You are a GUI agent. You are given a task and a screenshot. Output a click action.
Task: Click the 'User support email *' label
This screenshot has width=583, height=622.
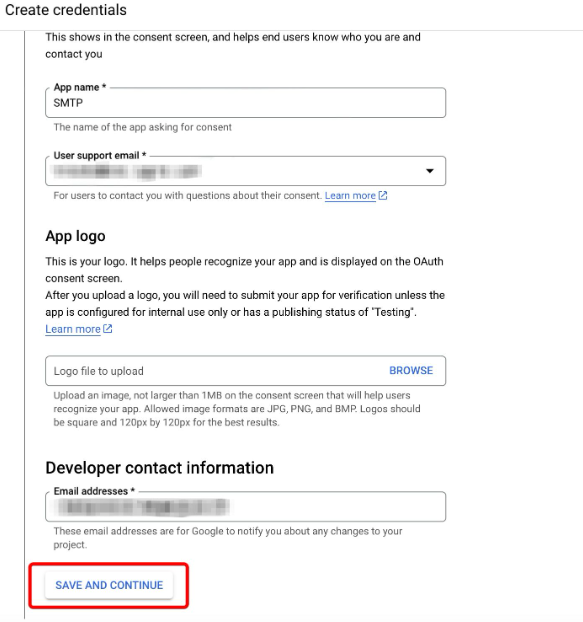click(100, 156)
